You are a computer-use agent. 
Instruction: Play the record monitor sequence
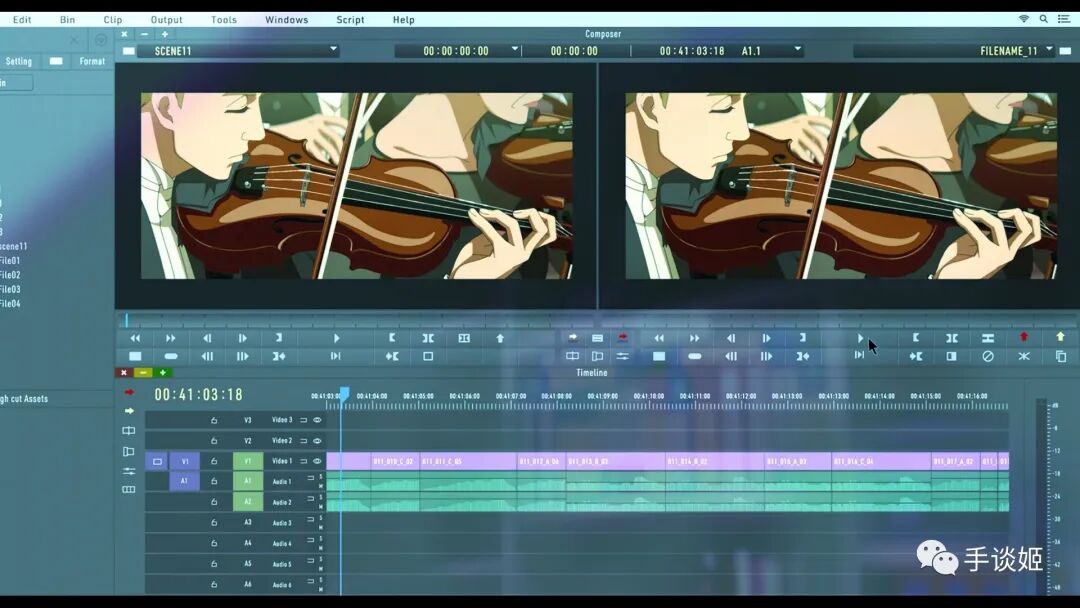860,338
